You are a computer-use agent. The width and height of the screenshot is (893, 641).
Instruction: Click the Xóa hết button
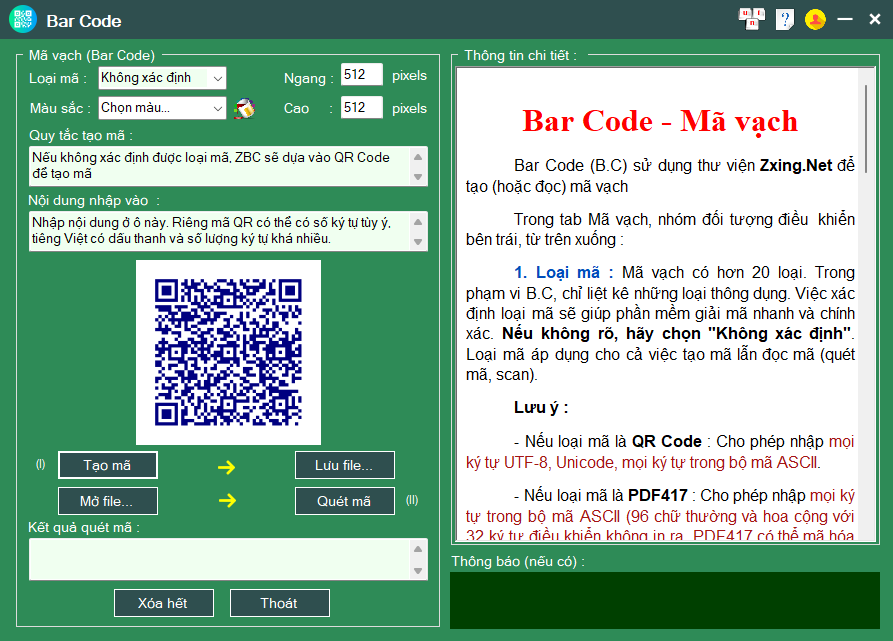(x=163, y=603)
